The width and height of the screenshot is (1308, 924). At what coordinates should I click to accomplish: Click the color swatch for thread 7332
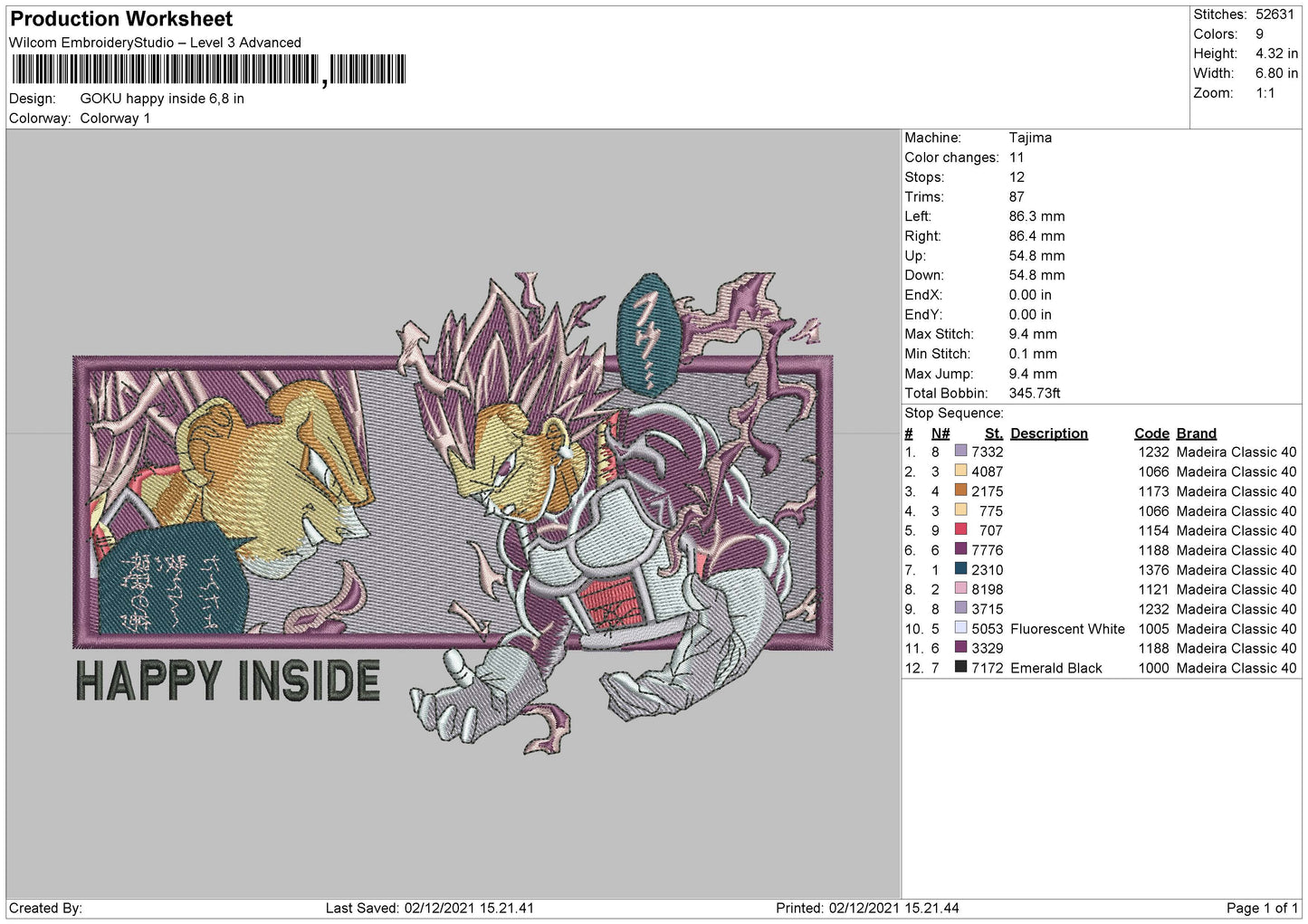click(x=960, y=452)
